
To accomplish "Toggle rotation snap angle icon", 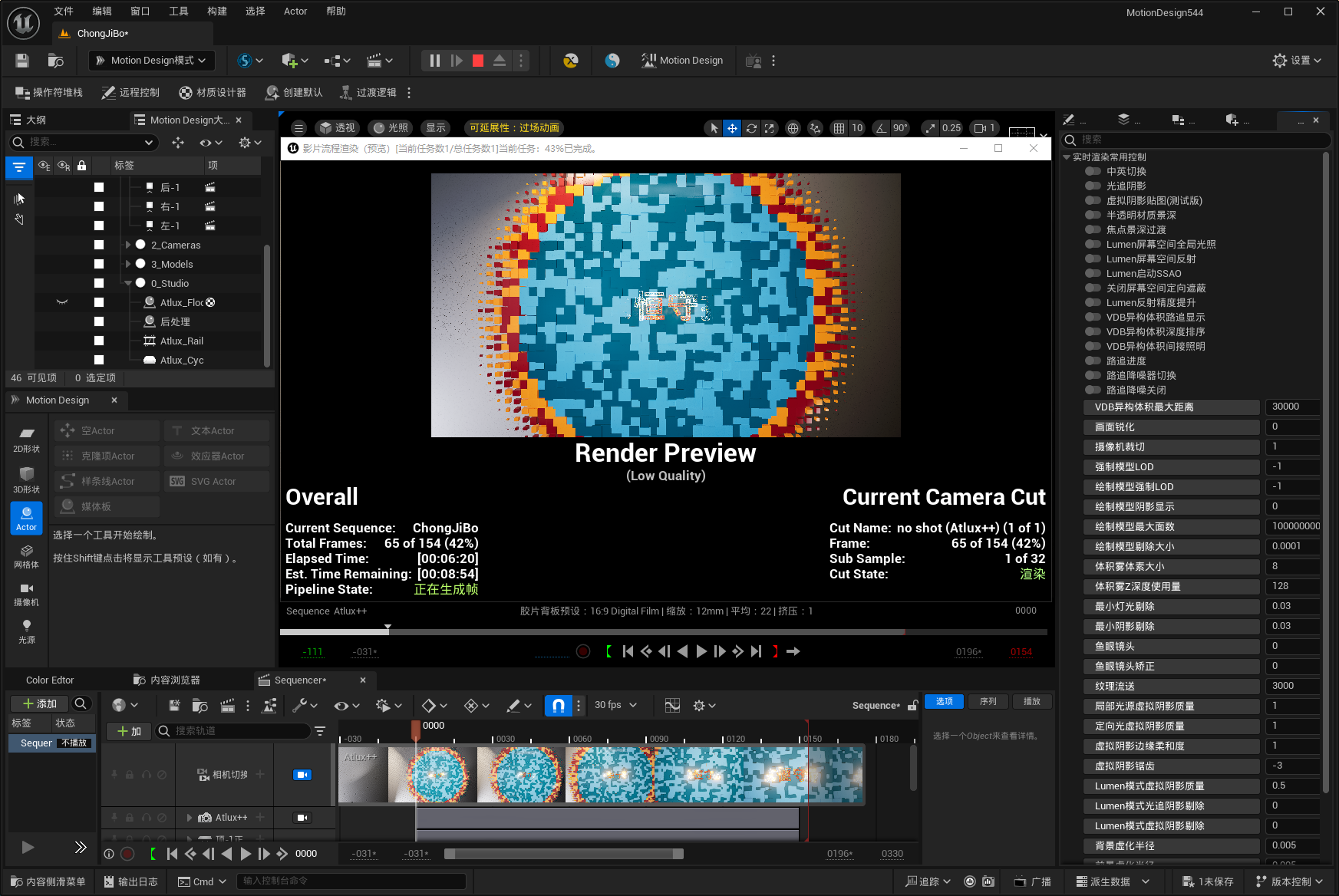I will (881, 128).
